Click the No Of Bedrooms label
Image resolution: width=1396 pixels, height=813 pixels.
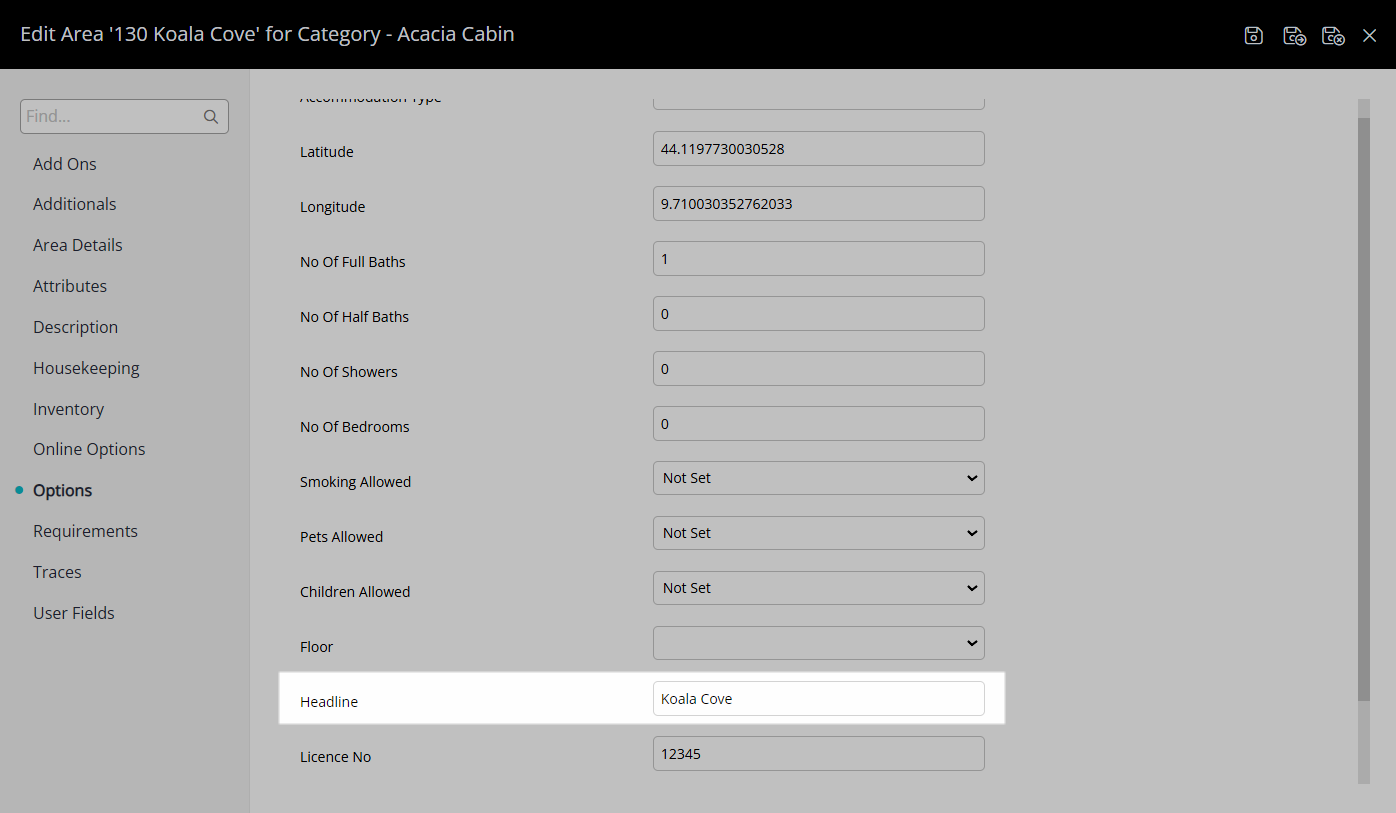tap(355, 427)
